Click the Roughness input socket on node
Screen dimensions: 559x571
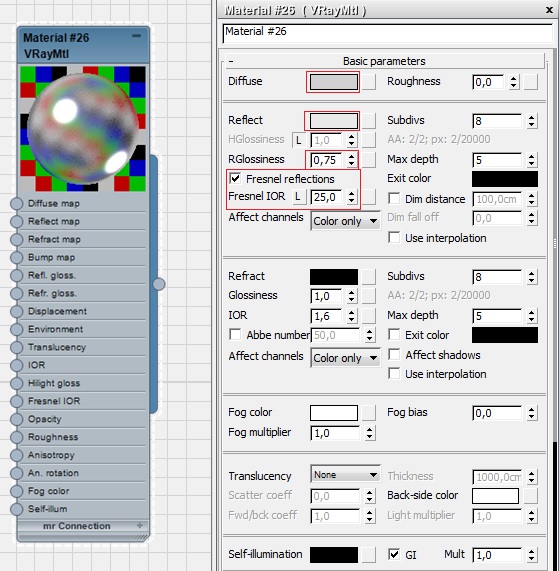click(16, 437)
